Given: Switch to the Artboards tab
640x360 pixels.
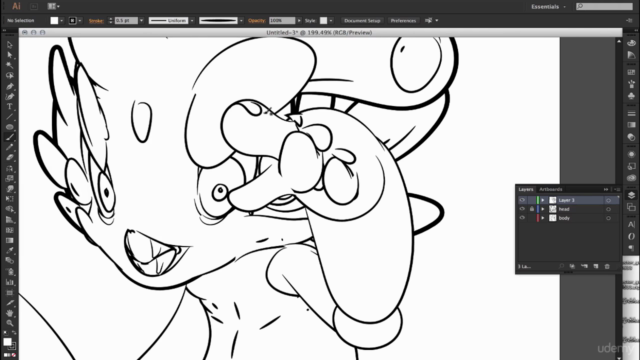Looking at the screenshot, I should click(x=551, y=189).
